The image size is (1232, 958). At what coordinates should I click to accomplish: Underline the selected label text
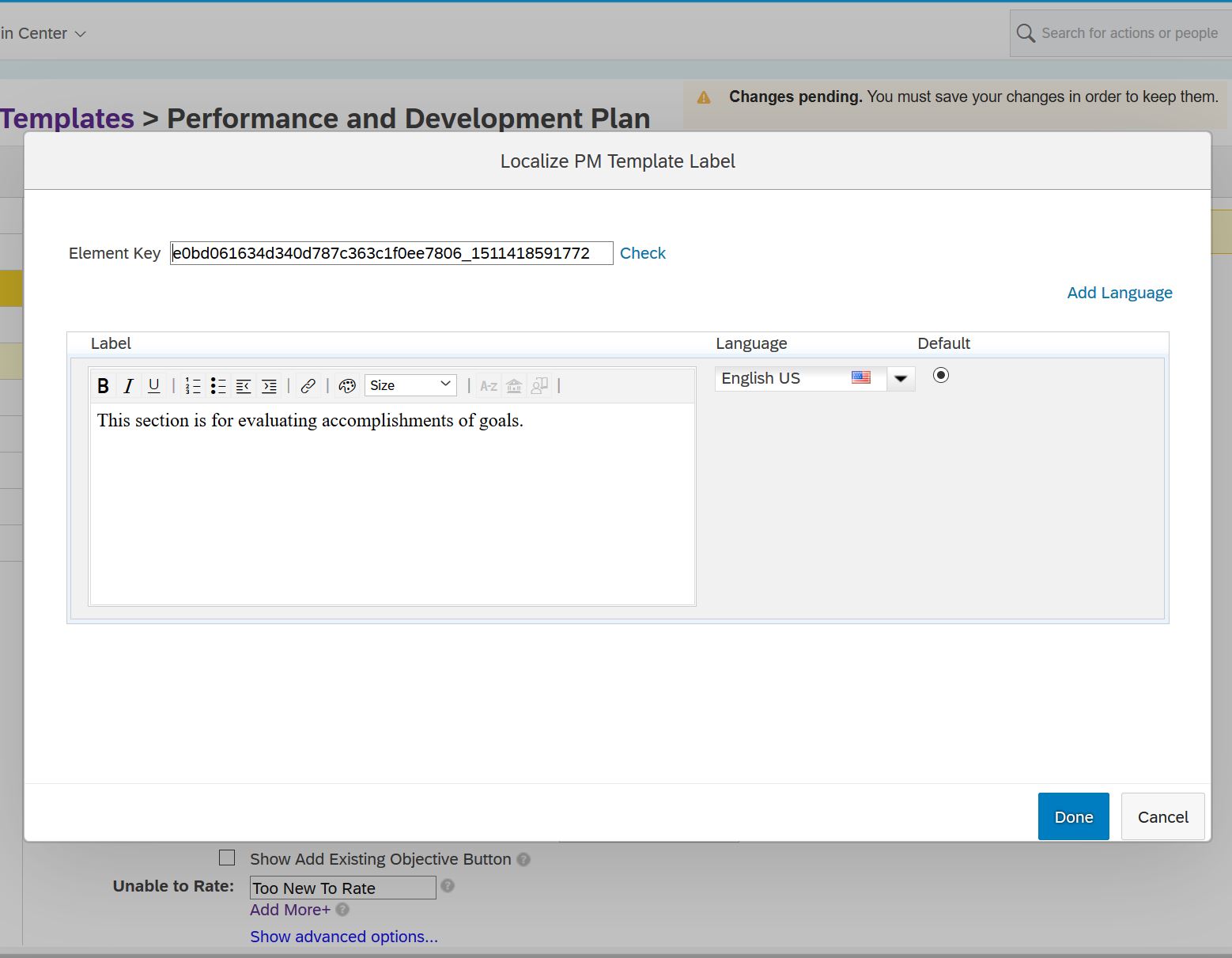154,386
